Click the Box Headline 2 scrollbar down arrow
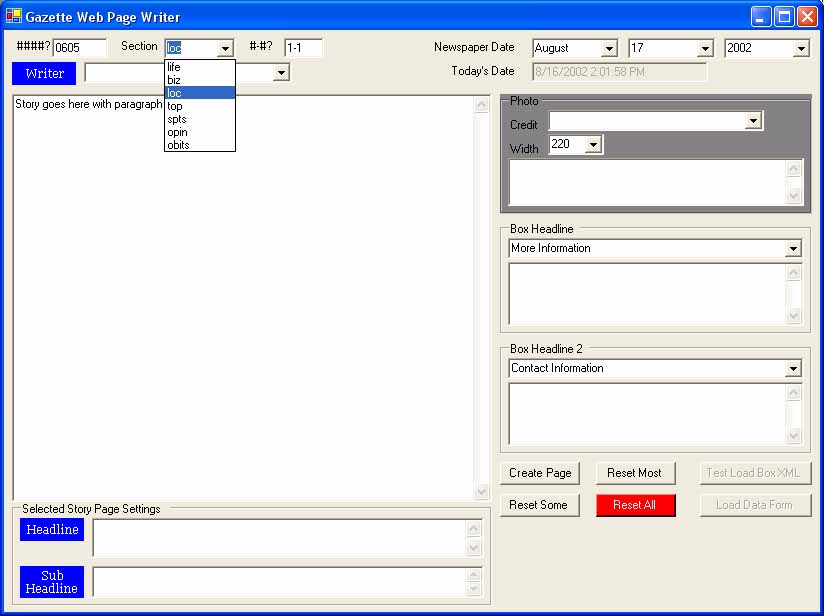Image resolution: width=824 pixels, height=616 pixels. click(x=794, y=436)
